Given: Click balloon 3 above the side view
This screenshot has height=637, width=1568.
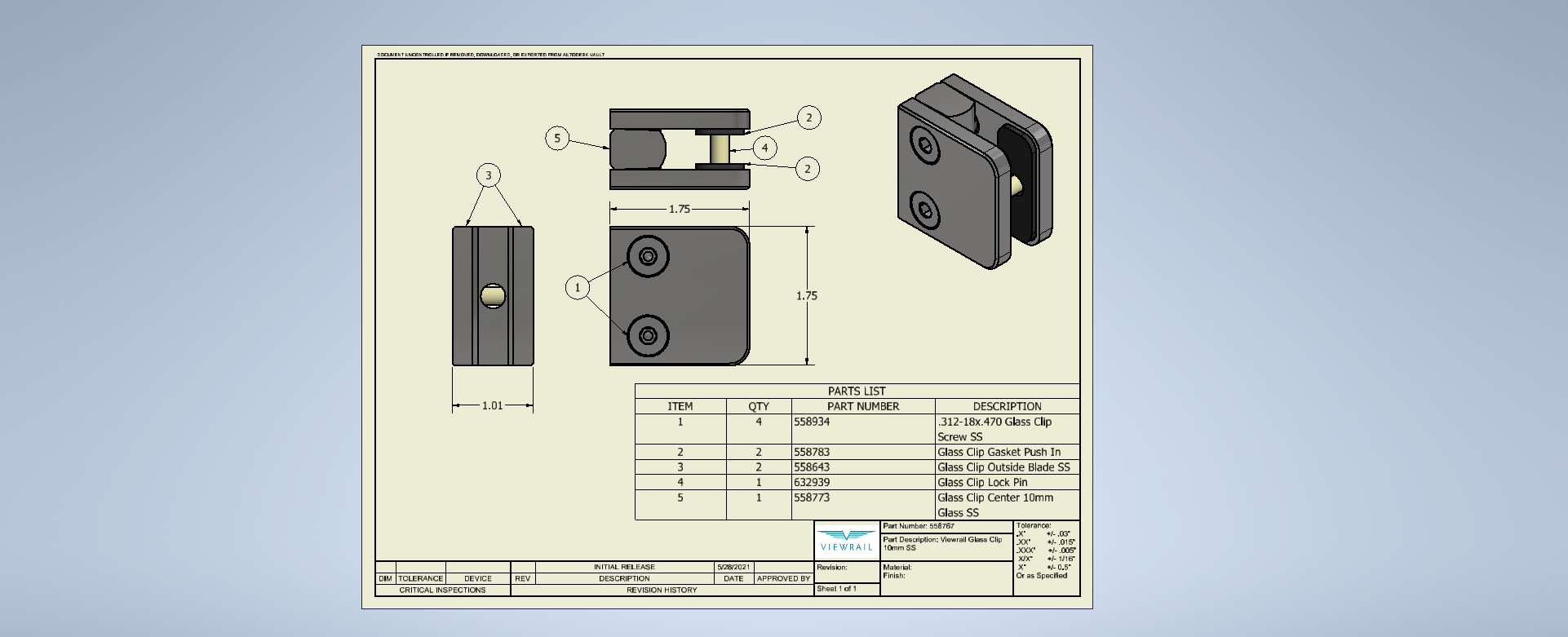Looking at the screenshot, I should click(489, 175).
